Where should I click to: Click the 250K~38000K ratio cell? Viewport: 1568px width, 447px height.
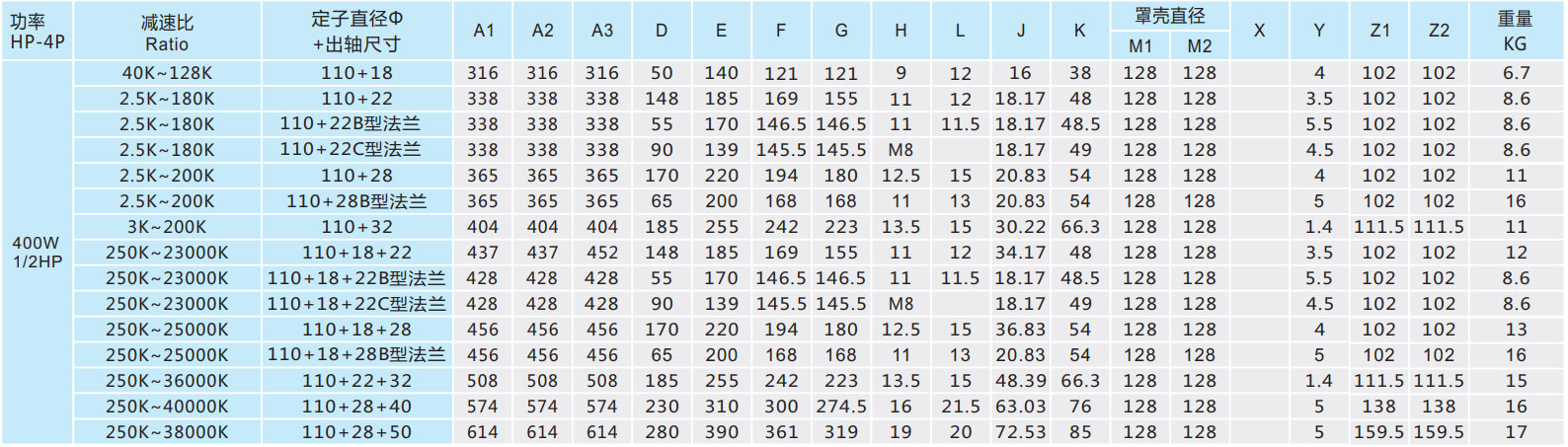click(167, 432)
